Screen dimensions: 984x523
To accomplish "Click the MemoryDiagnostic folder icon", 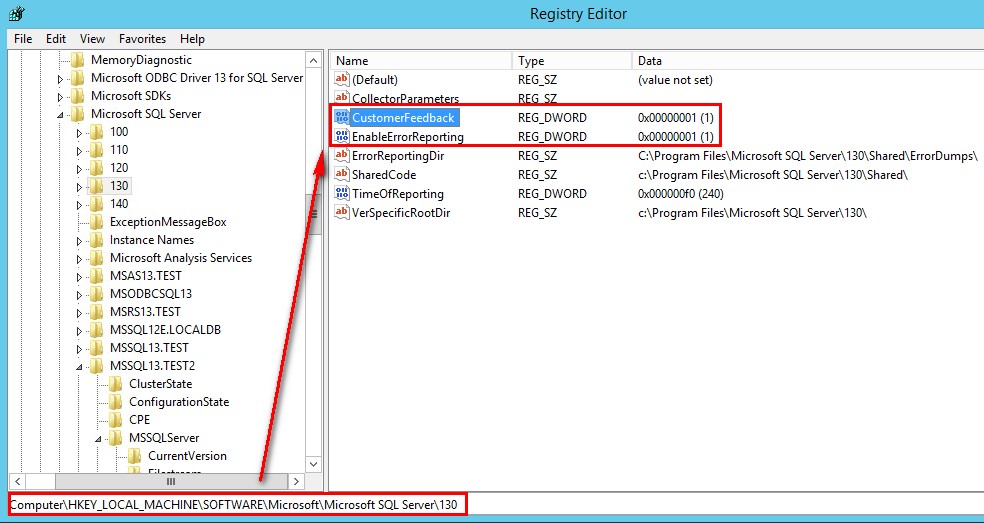I will click(77, 60).
